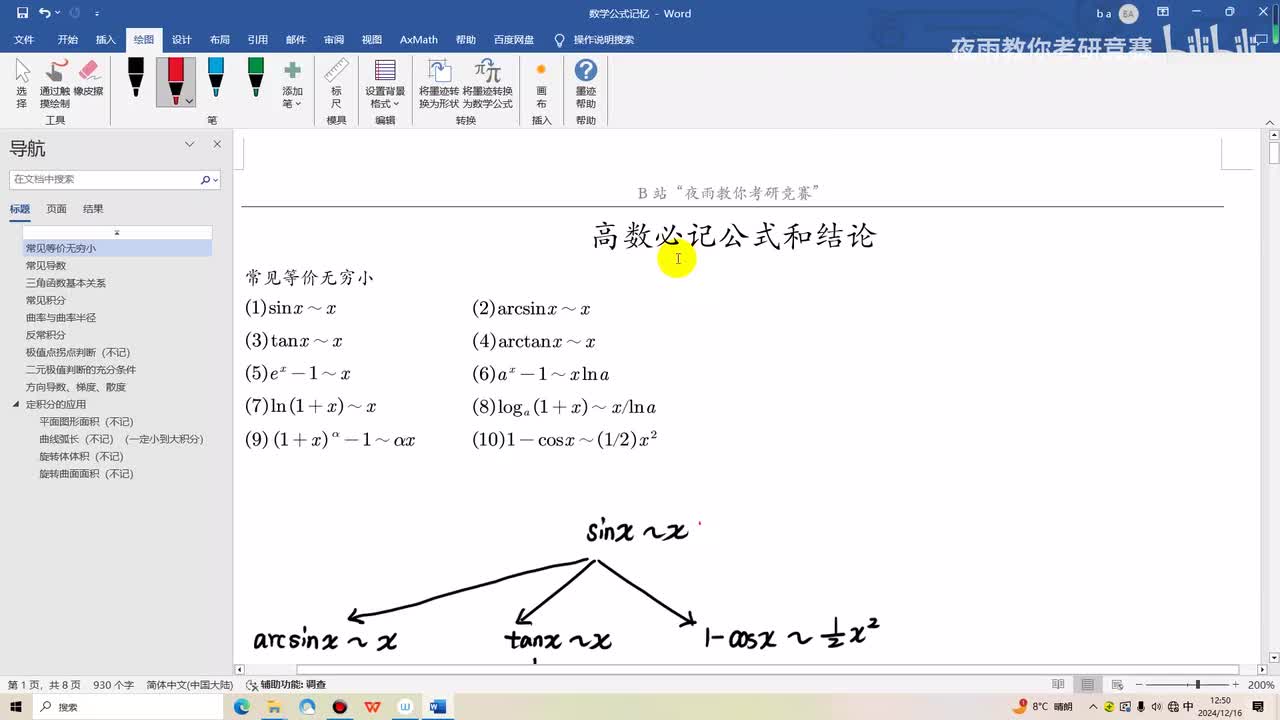Toggle the 标尺 ruler stencil
1280x720 pixels.
336,84
